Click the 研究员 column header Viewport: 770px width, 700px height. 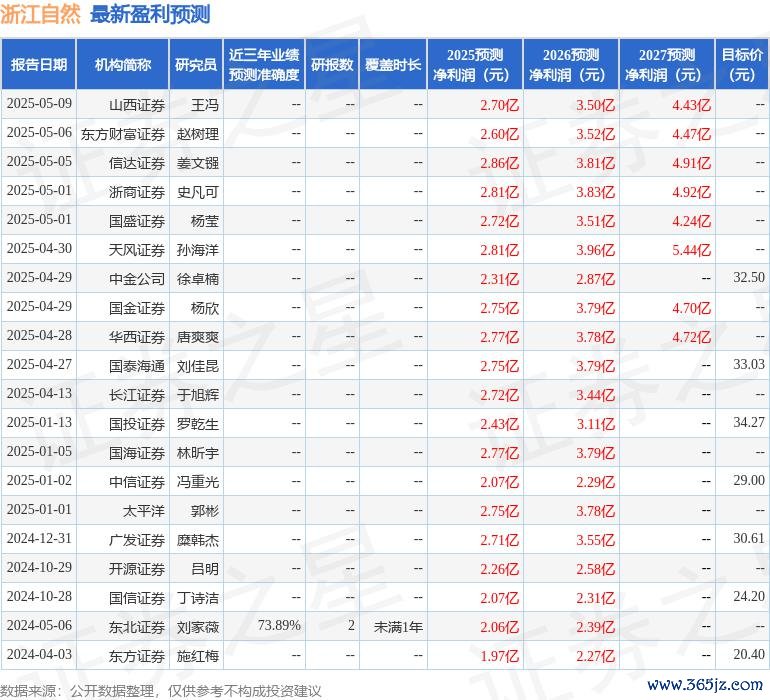(195, 65)
